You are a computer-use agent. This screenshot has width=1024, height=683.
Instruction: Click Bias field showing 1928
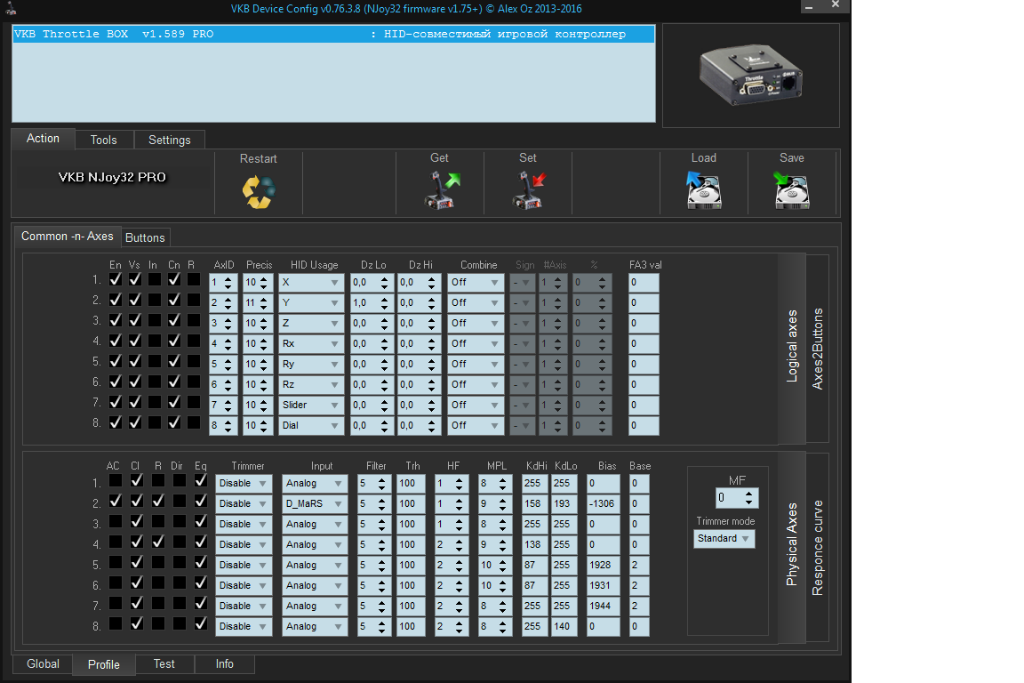pyautogui.click(x=603, y=565)
